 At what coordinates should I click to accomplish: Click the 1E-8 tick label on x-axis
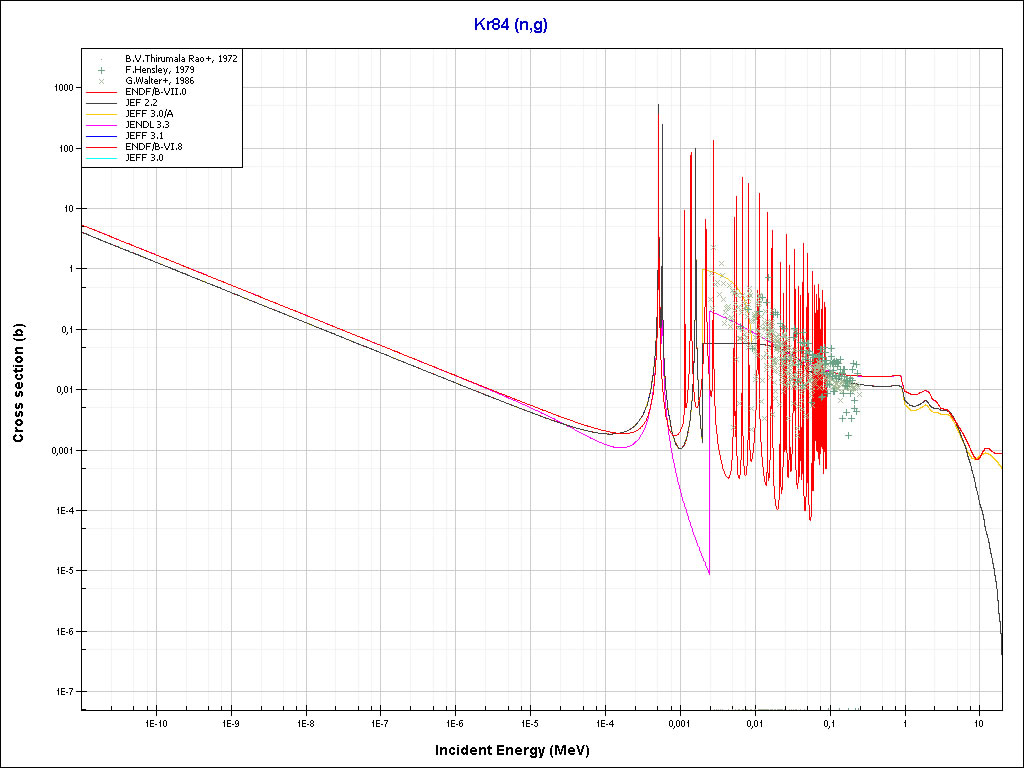(x=305, y=722)
